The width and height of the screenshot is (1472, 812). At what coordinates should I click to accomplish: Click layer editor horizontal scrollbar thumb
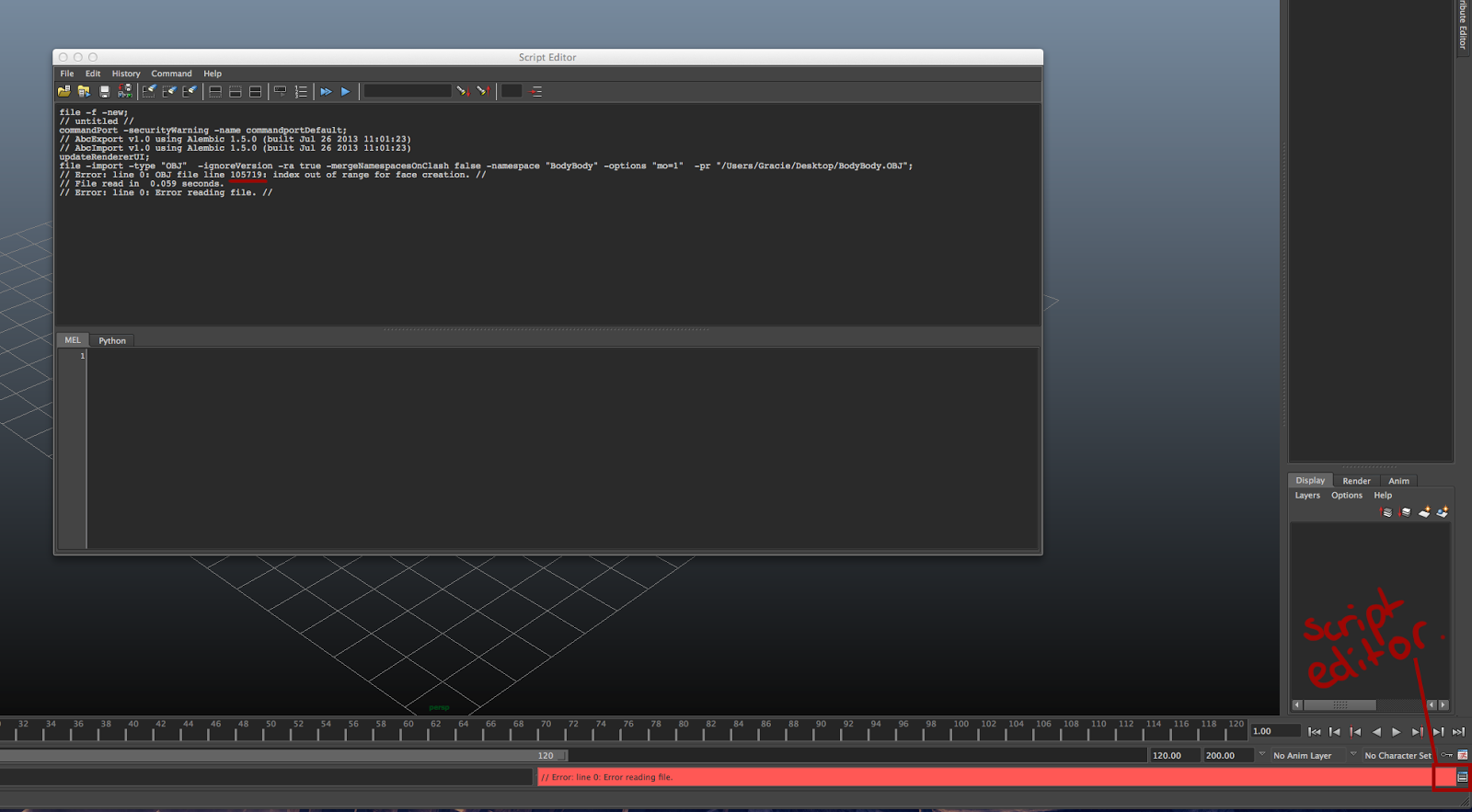[1340, 705]
